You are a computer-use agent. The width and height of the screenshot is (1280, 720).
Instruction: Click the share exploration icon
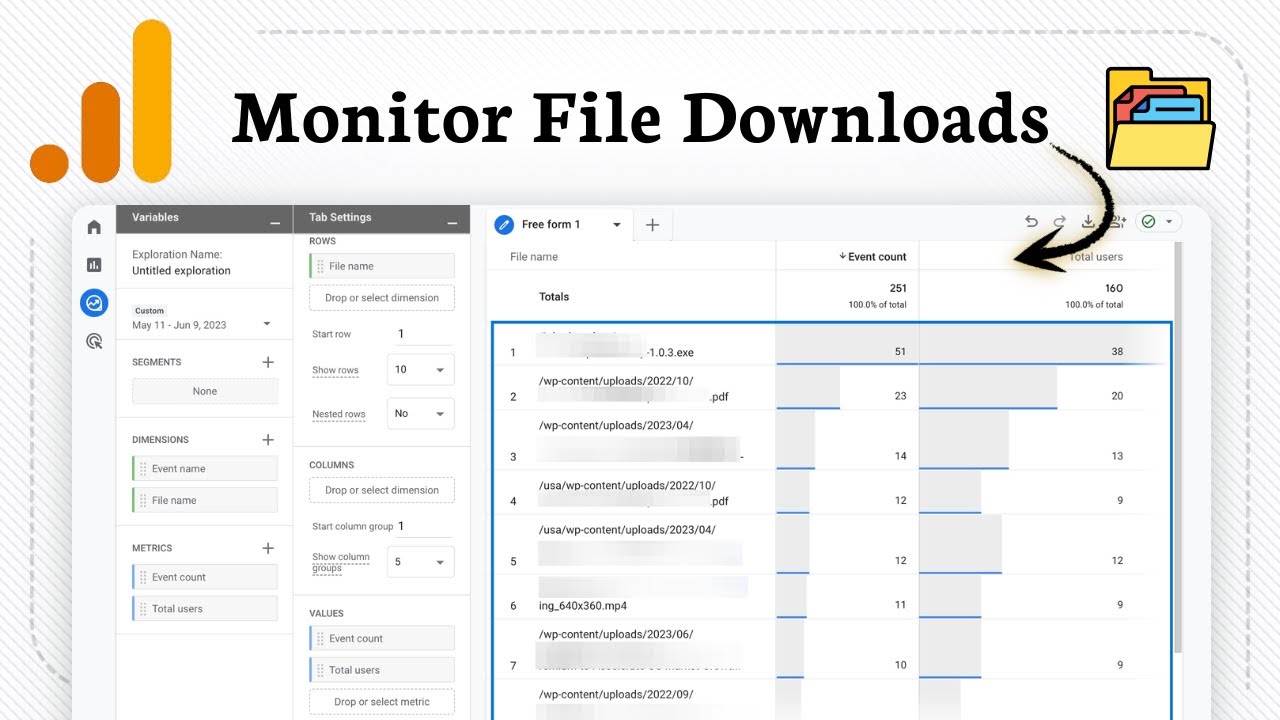(x=1117, y=222)
